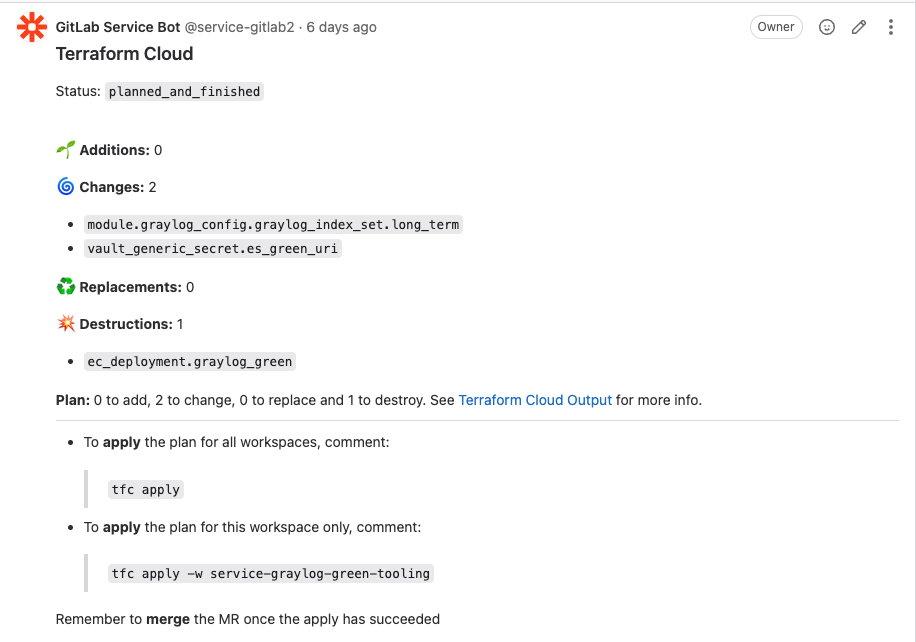Edit comment using the pencil icon

click(x=859, y=27)
